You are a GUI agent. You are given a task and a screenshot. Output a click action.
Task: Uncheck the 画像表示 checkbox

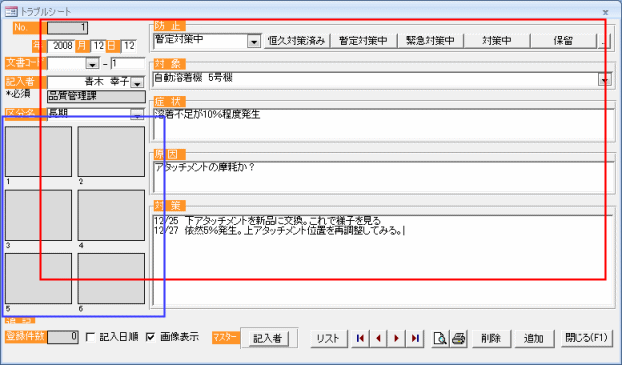[x=151, y=337]
